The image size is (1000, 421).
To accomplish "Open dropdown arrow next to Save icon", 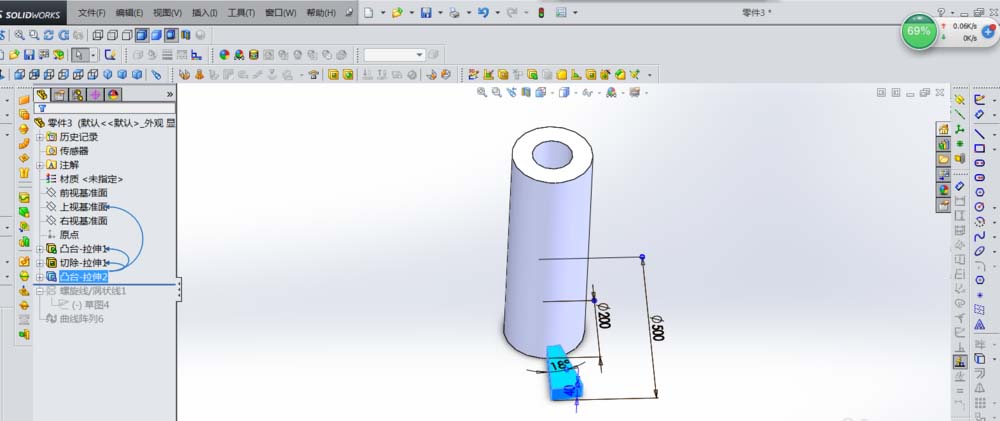I will coord(439,13).
